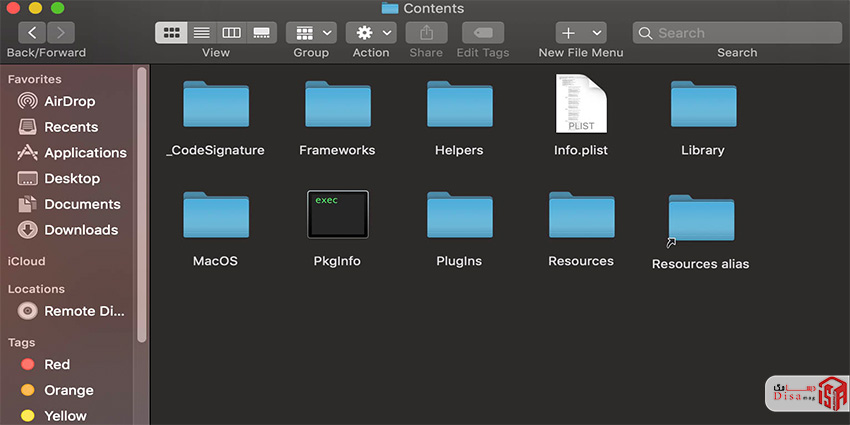Viewport: 850px width, 425px height.
Task: Switch to list view mode
Action: [201, 33]
